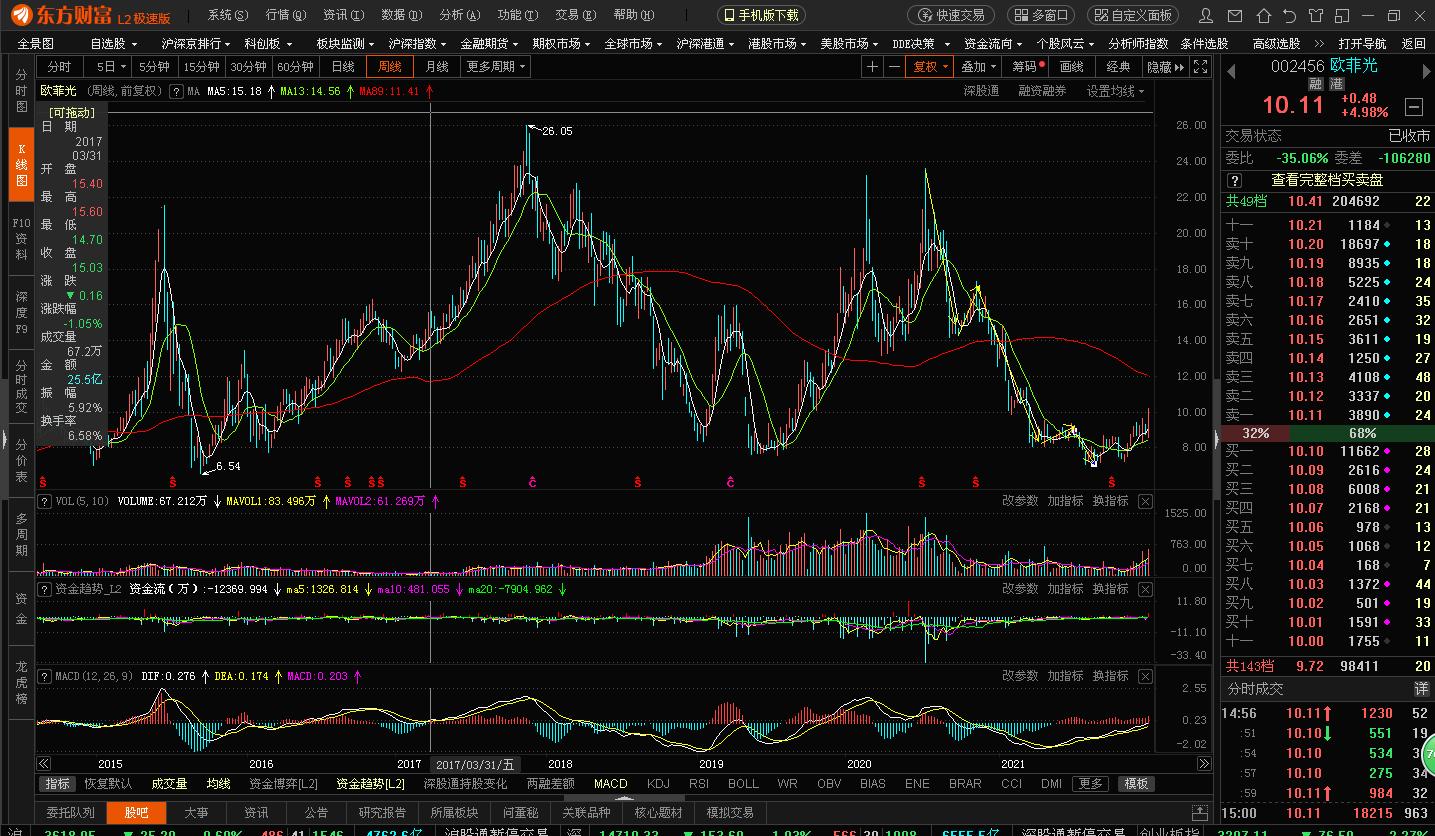Zoom in chart with plus button
The image size is (1435, 836).
[872, 67]
